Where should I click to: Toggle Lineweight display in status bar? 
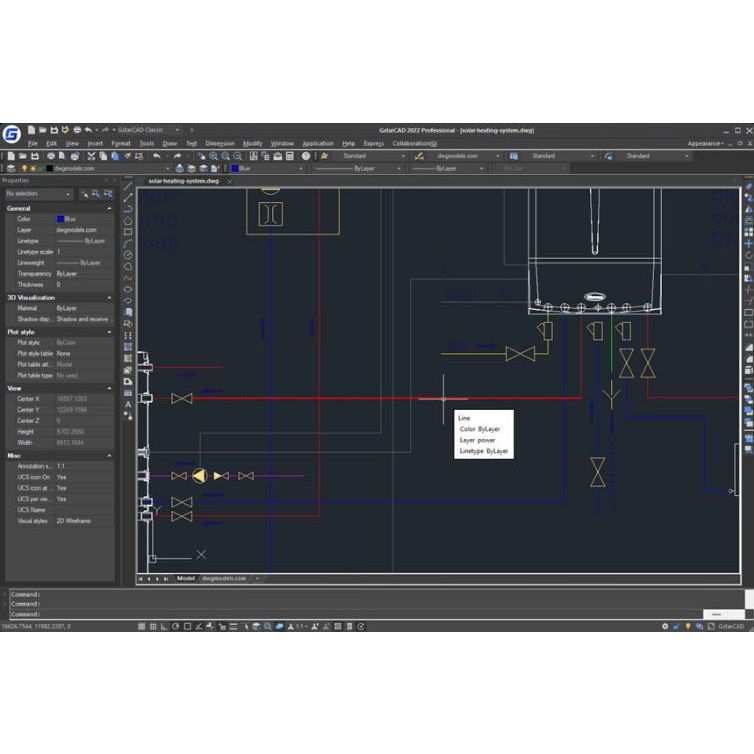233,626
